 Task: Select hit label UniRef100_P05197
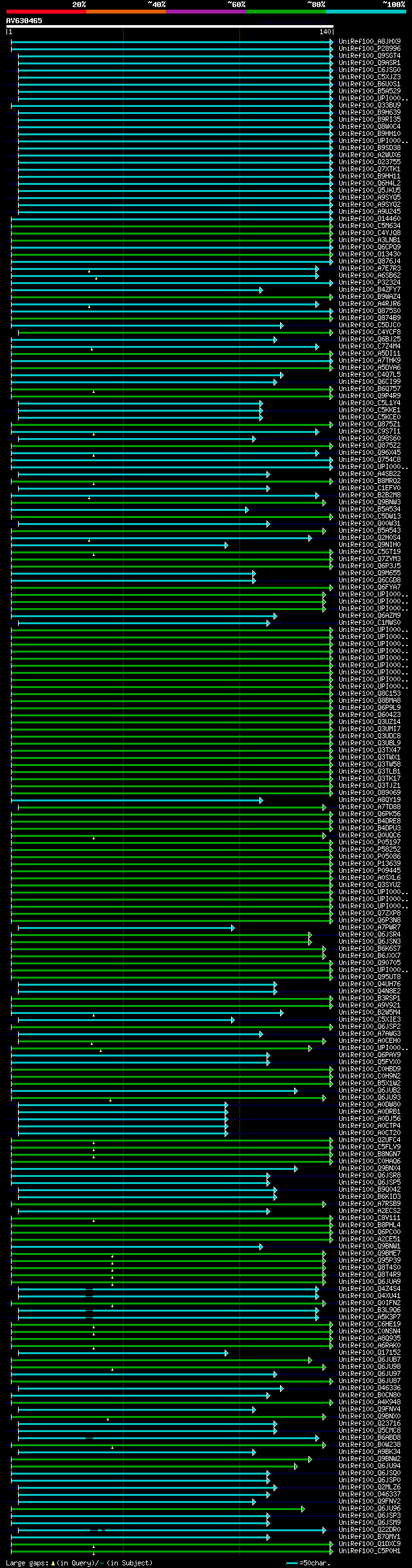point(370,842)
